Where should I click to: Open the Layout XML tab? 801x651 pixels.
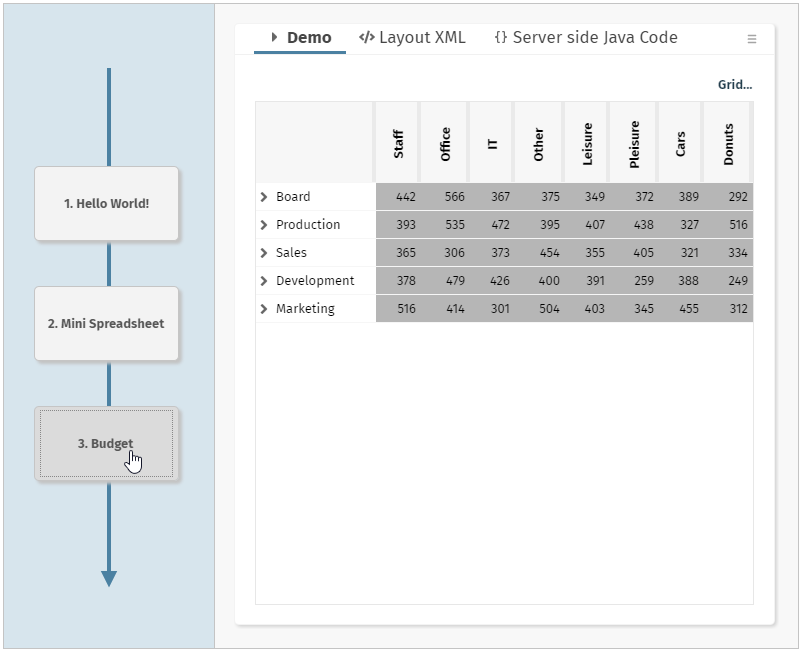pos(412,38)
